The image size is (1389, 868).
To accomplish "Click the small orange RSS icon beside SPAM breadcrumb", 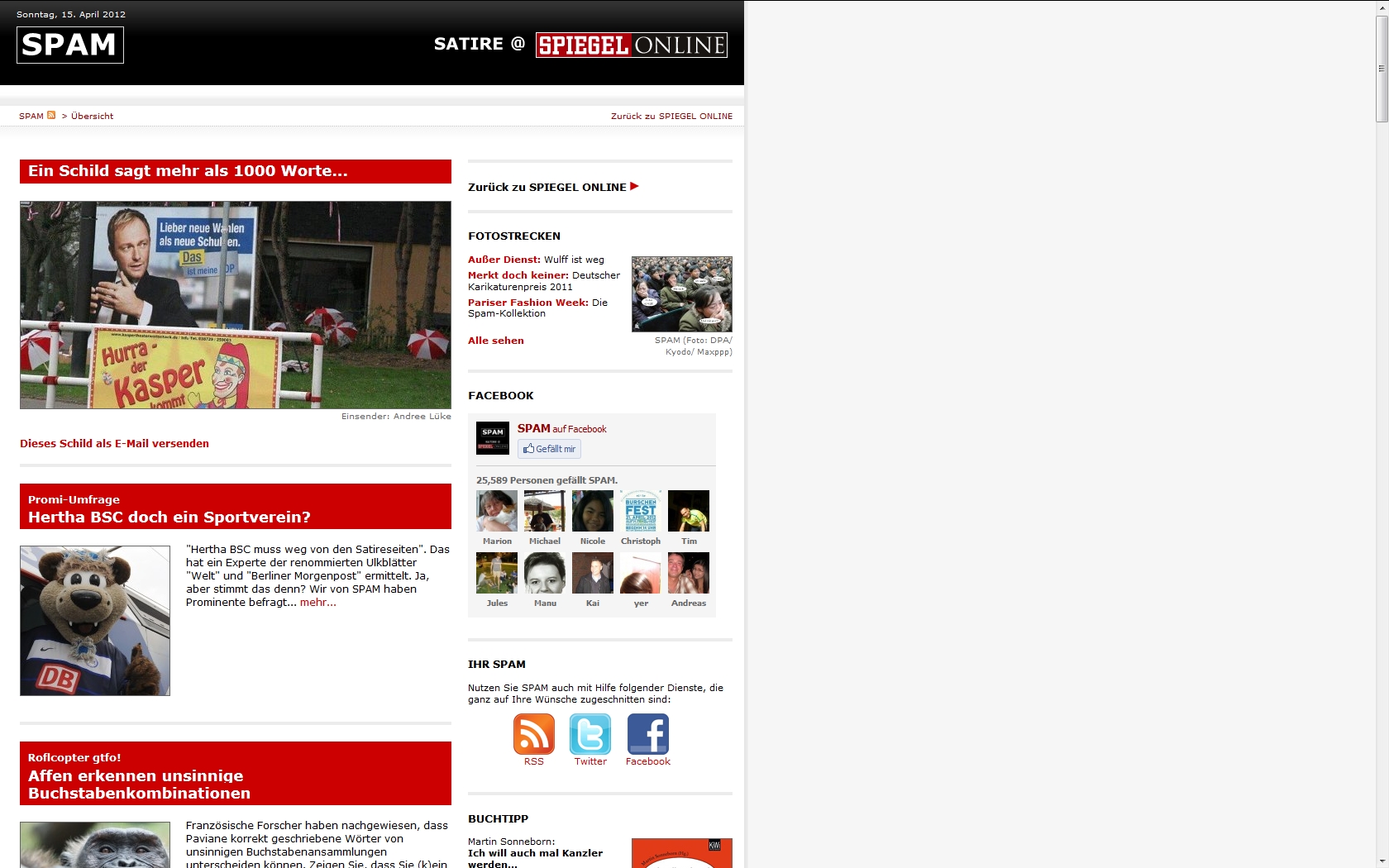I will pyautogui.click(x=51, y=116).
